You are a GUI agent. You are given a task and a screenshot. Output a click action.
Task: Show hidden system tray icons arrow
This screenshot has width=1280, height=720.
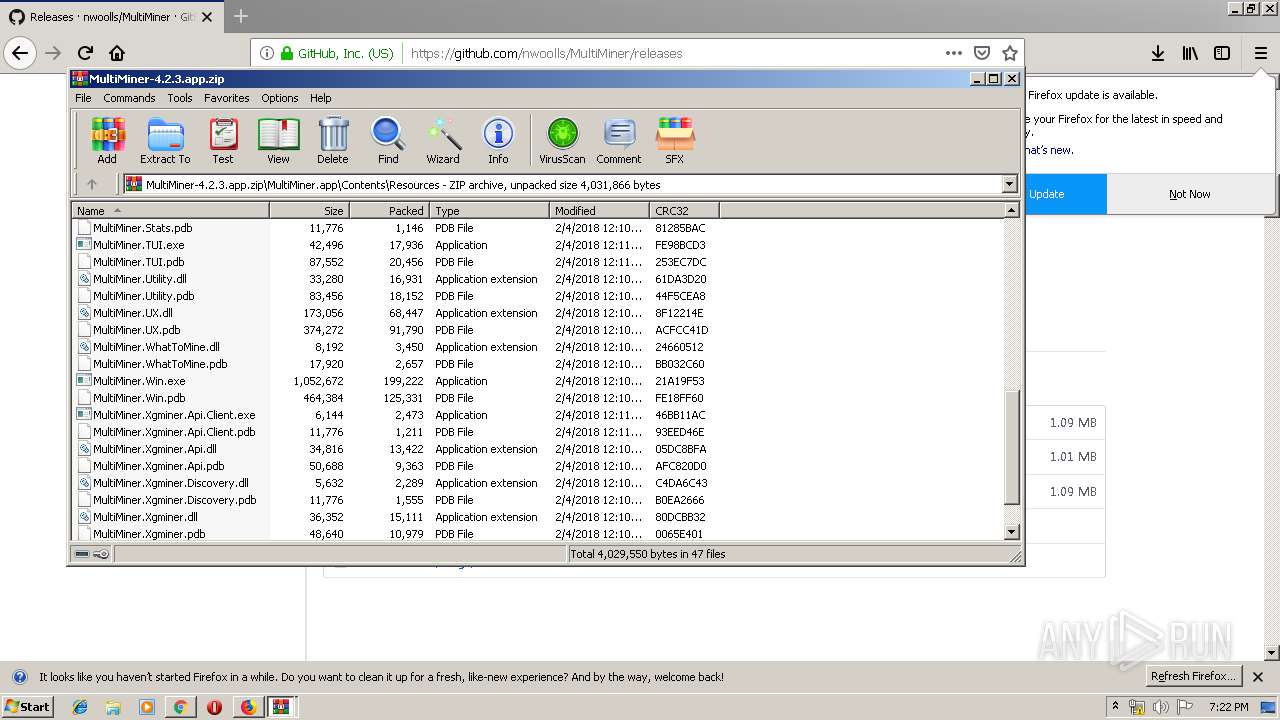(x=1115, y=707)
